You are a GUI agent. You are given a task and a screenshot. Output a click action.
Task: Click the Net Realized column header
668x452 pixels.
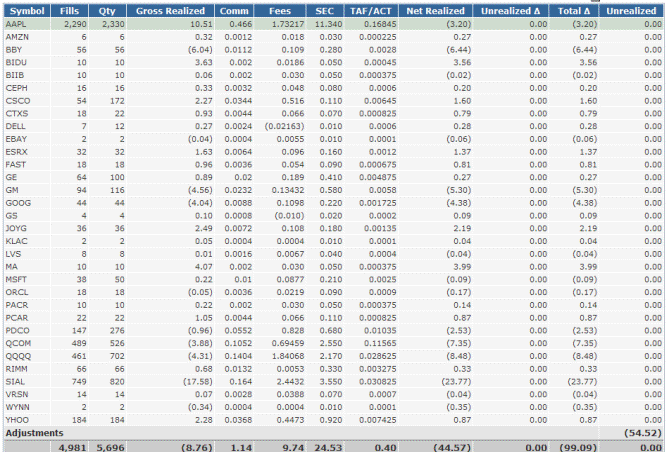[435, 11]
